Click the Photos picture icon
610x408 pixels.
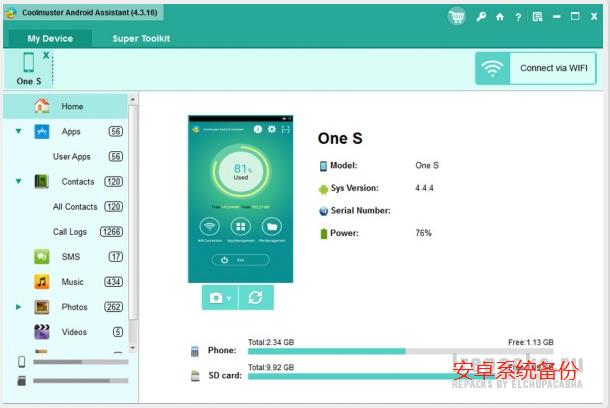[42, 307]
